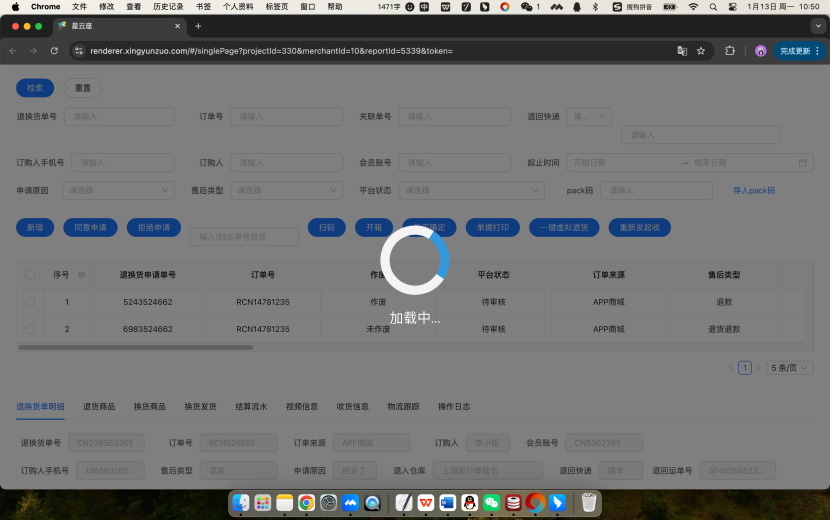830x520 pixels.
Task: Check the row for return order 6983524662
Action: [30, 328]
